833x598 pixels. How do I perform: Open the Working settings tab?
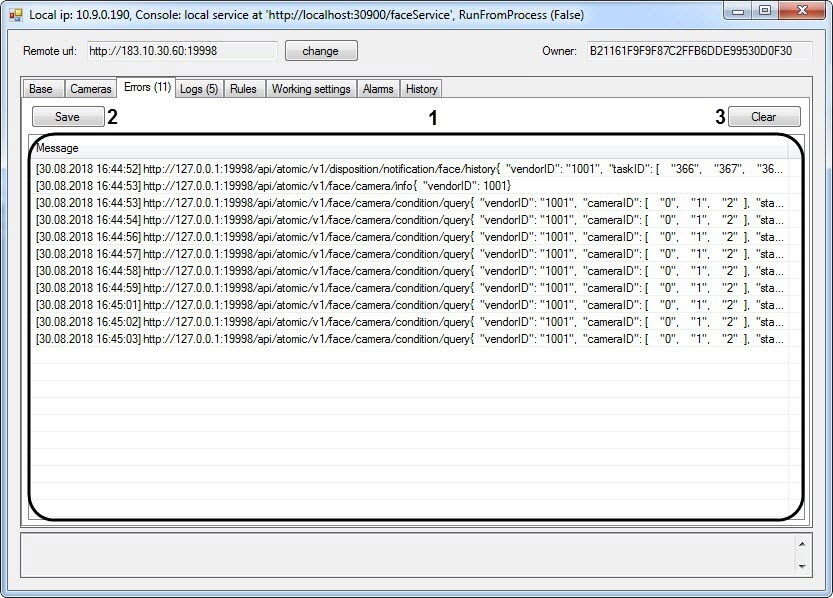[311, 89]
